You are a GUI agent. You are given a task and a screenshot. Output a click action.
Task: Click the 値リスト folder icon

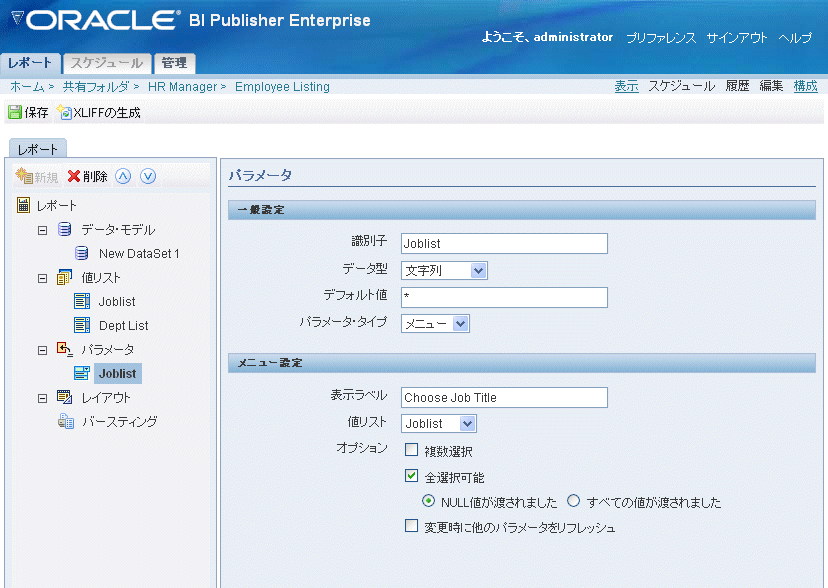[64, 277]
